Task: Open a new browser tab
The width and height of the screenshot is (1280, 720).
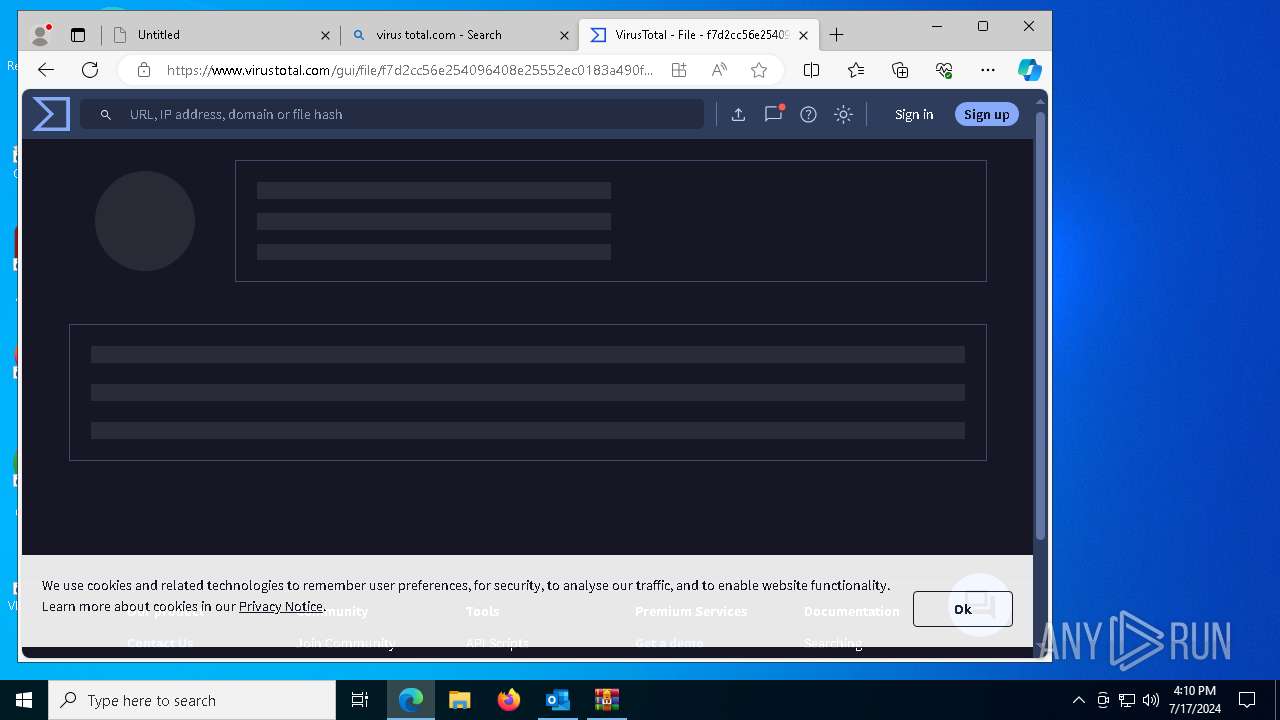Action: point(837,35)
